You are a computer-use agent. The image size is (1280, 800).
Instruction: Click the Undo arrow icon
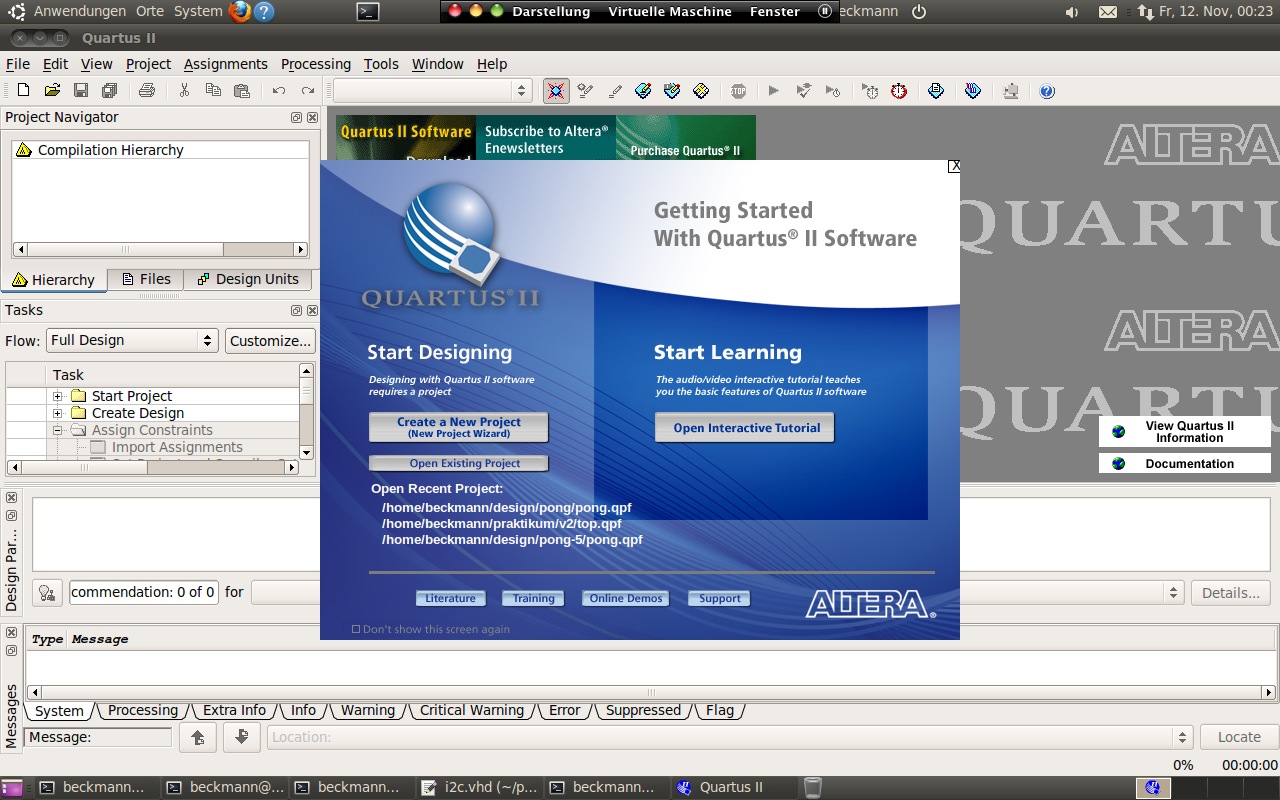coord(279,91)
